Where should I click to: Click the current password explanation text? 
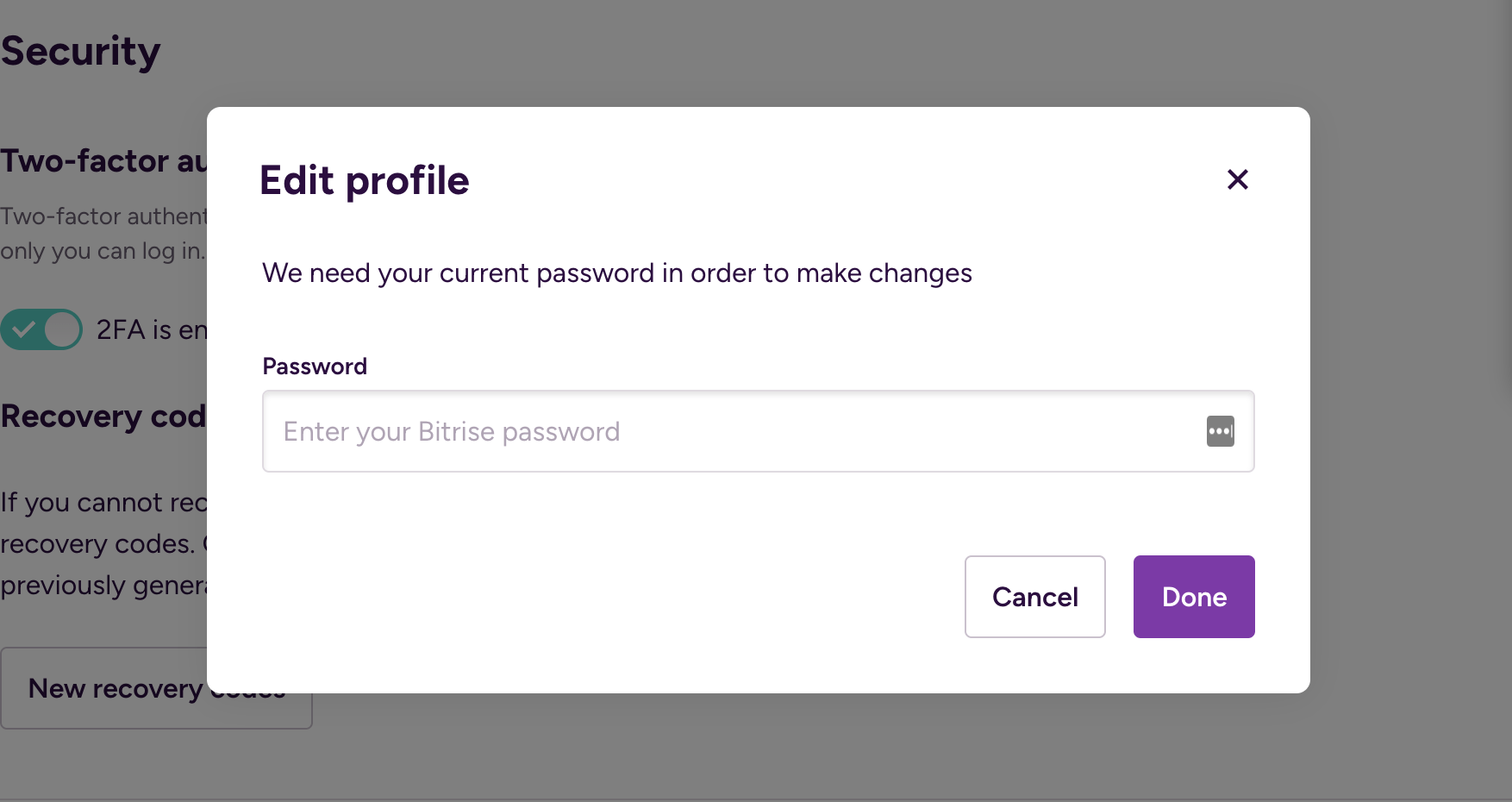(617, 273)
